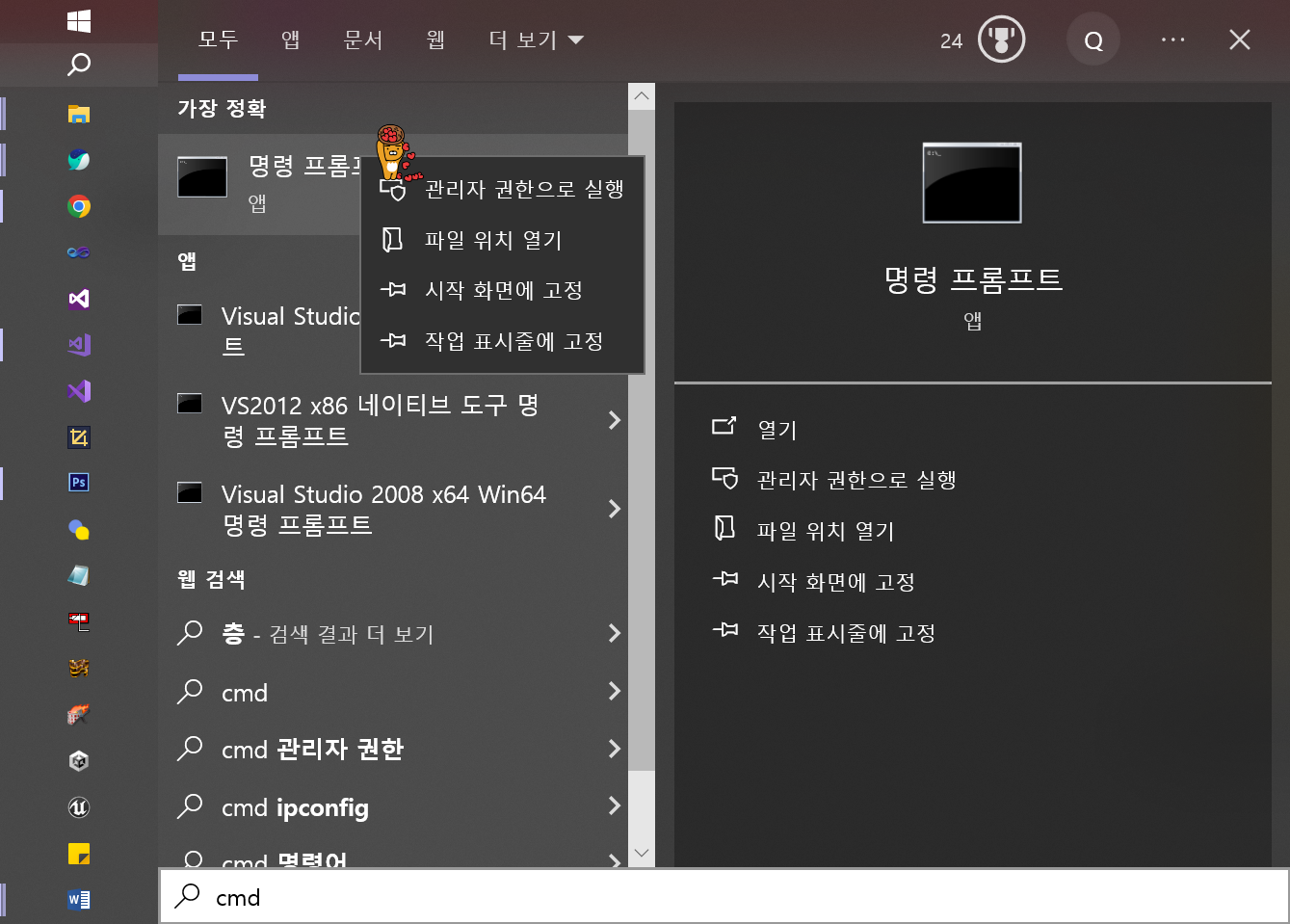
Task: Open the tiger-striped app icon
Action: (79, 668)
